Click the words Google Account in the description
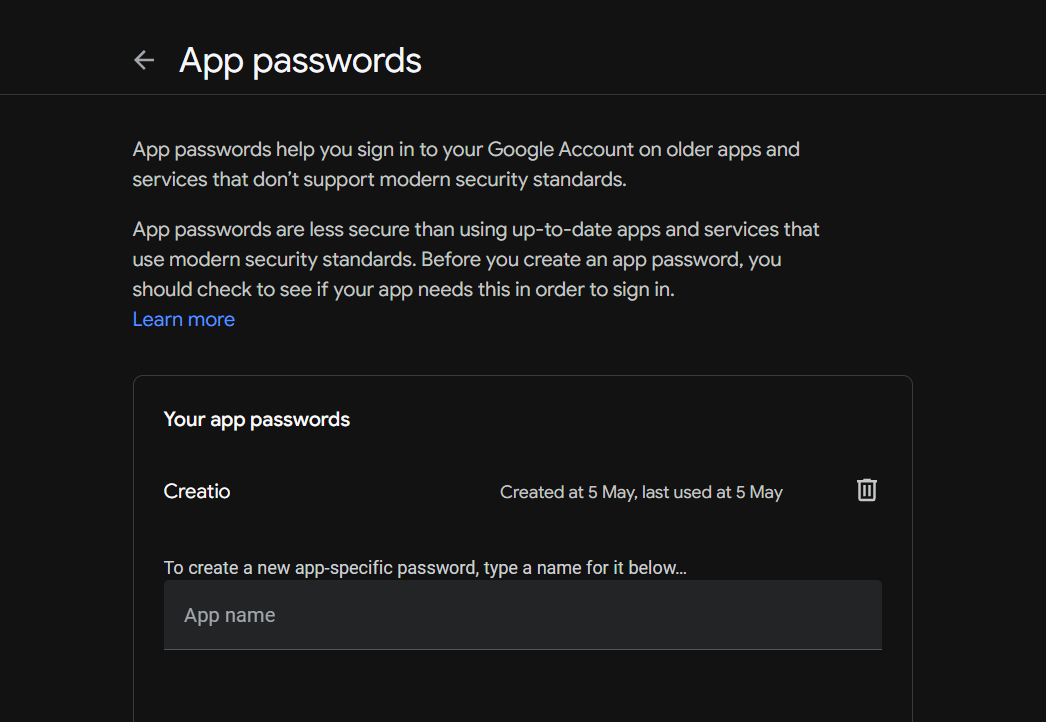 pyautogui.click(x=560, y=149)
